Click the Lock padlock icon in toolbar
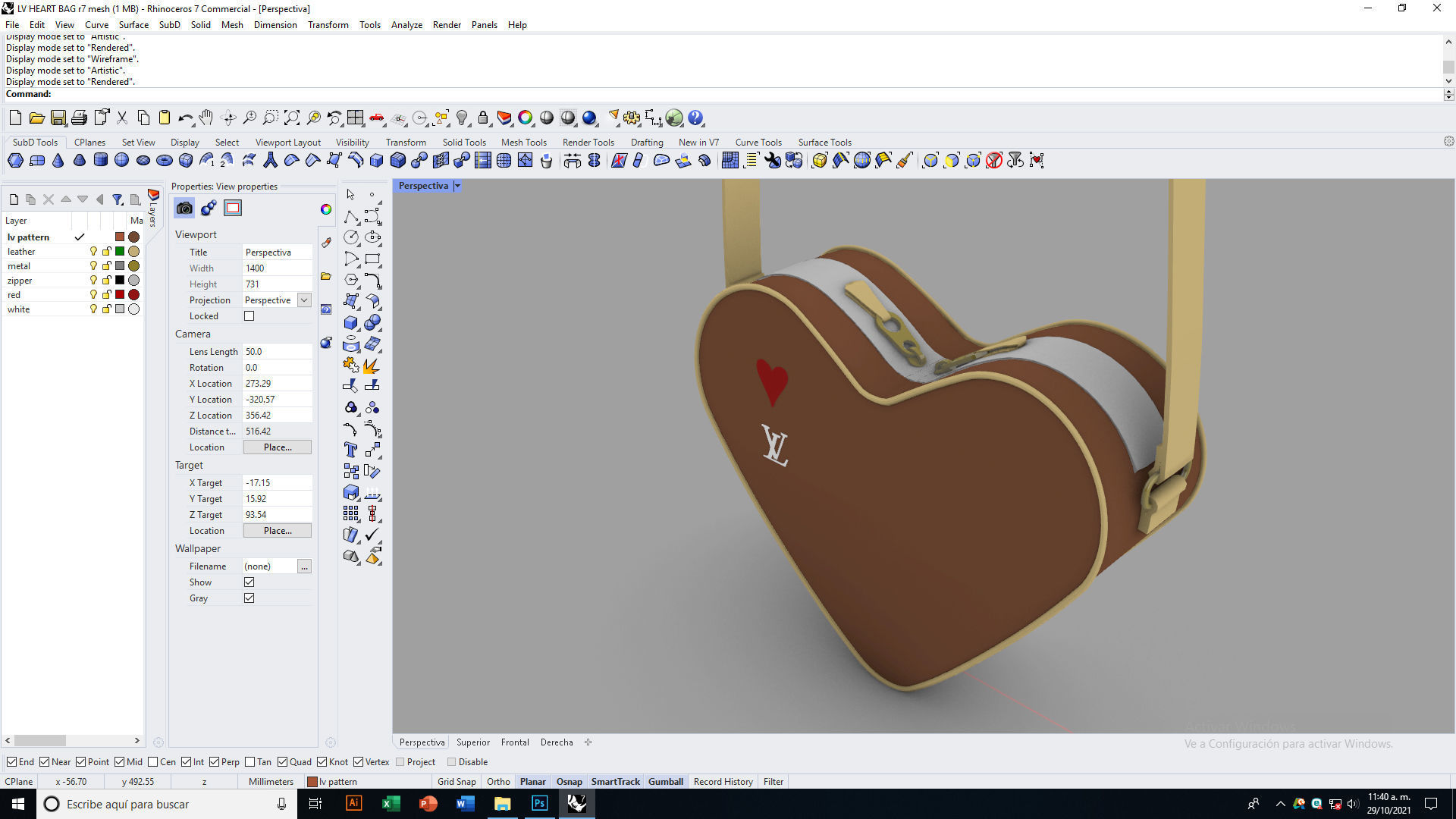The width and height of the screenshot is (1456, 819). [x=483, y=118]
